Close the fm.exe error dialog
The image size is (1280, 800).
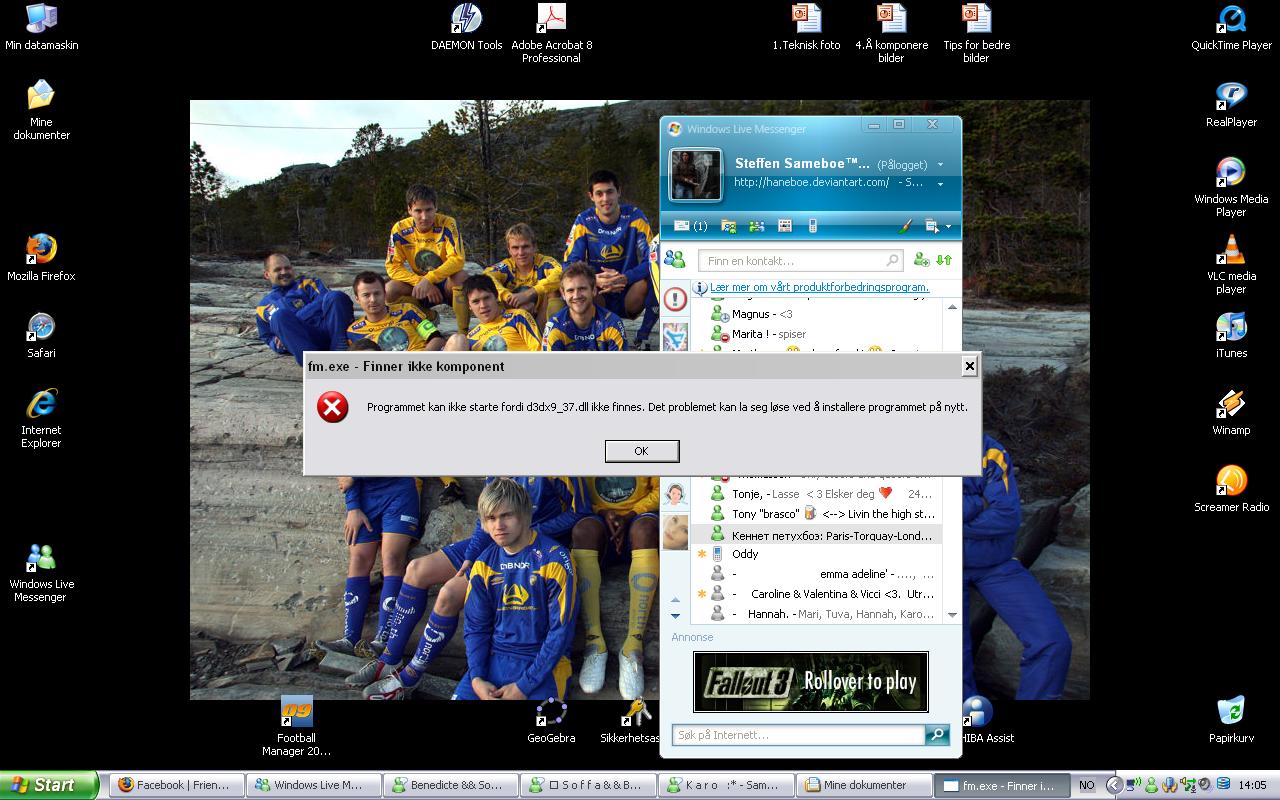(x=969, y=367)
